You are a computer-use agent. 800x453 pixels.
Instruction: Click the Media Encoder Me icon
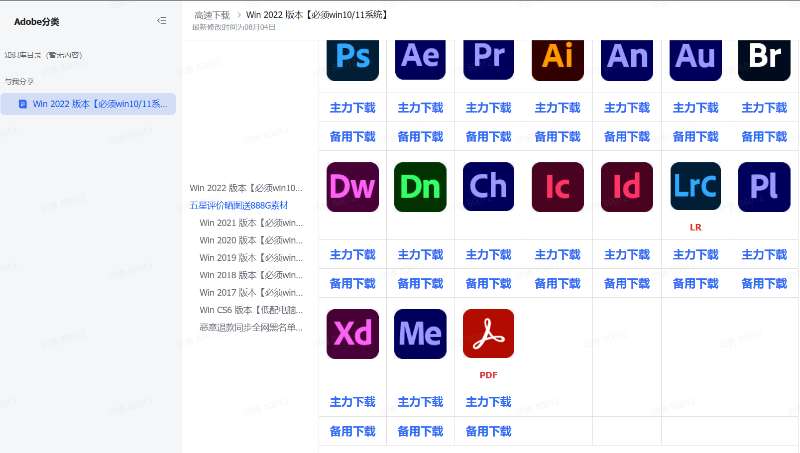click(420, 334)
